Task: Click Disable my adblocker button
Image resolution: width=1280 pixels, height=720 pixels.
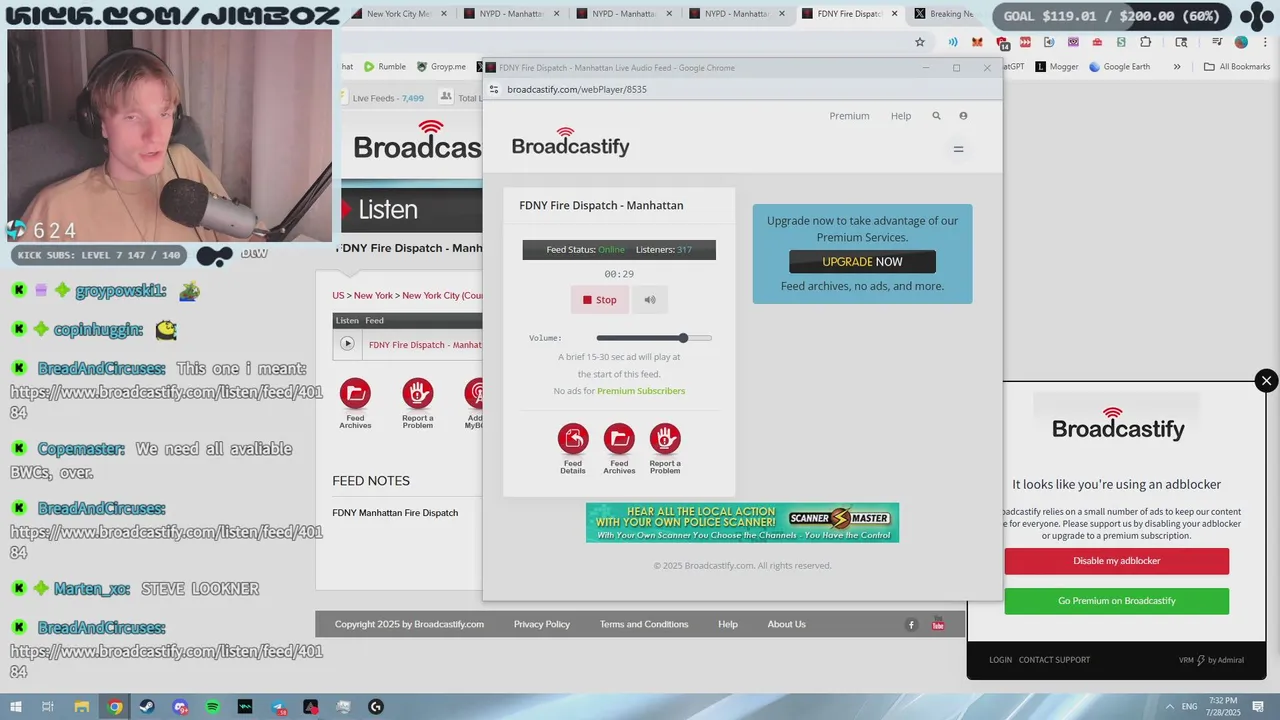Action: pos(1117,561)
